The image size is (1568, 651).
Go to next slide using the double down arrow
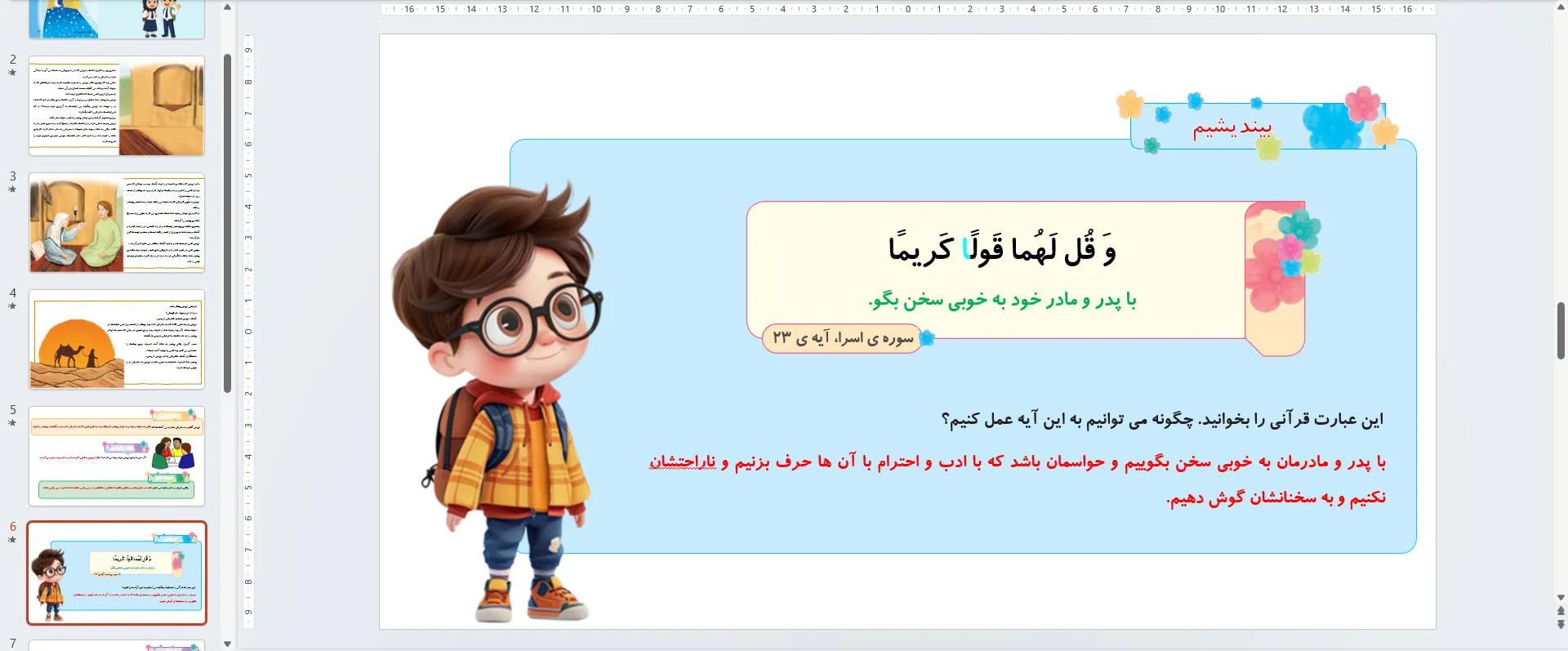tap(1561, 625)
